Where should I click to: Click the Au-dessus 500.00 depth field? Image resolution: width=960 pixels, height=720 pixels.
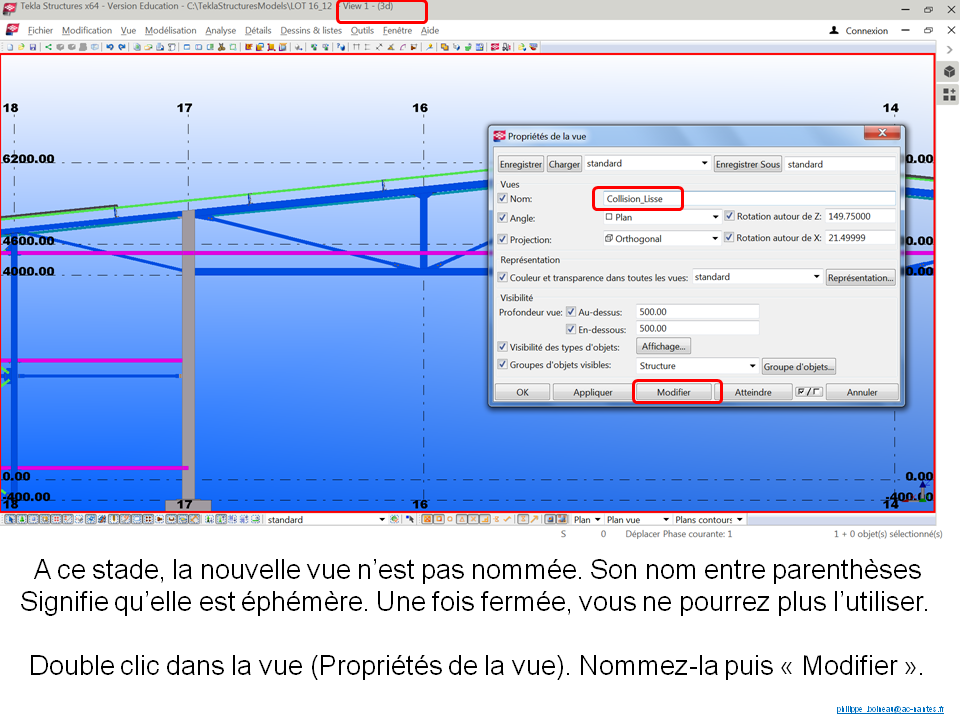697,312
